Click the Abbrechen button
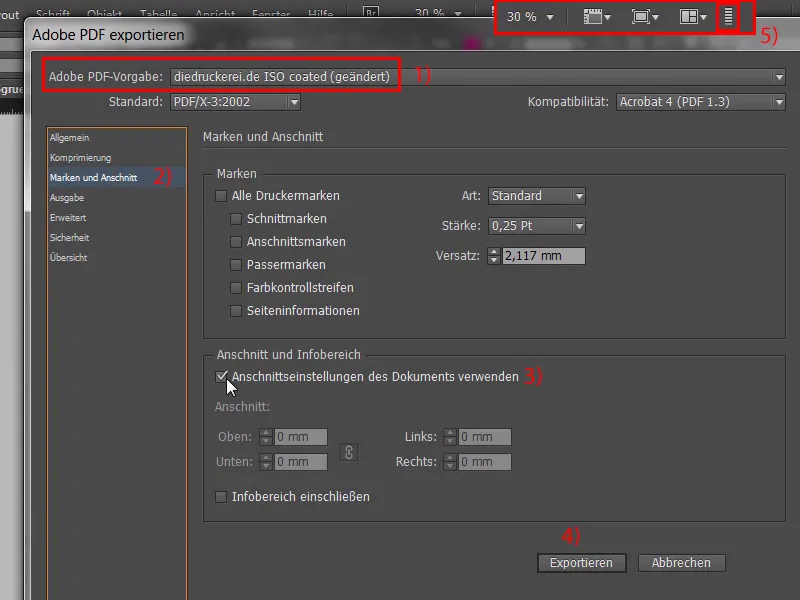 681,563
